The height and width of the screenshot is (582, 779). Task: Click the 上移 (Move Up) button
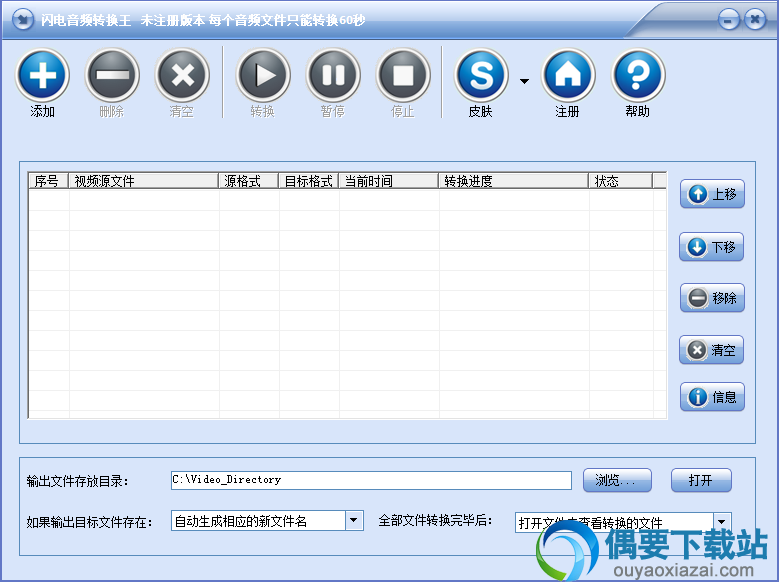click(712, 194)
